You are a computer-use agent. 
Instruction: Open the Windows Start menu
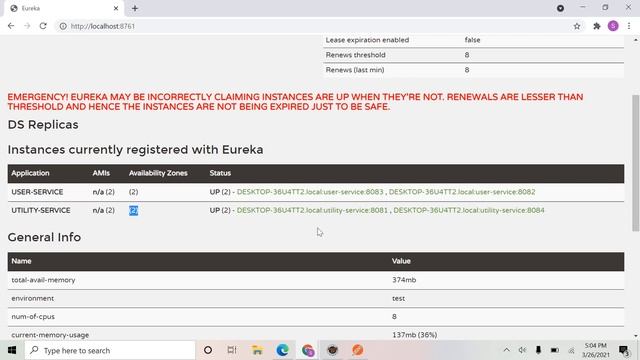12,350
